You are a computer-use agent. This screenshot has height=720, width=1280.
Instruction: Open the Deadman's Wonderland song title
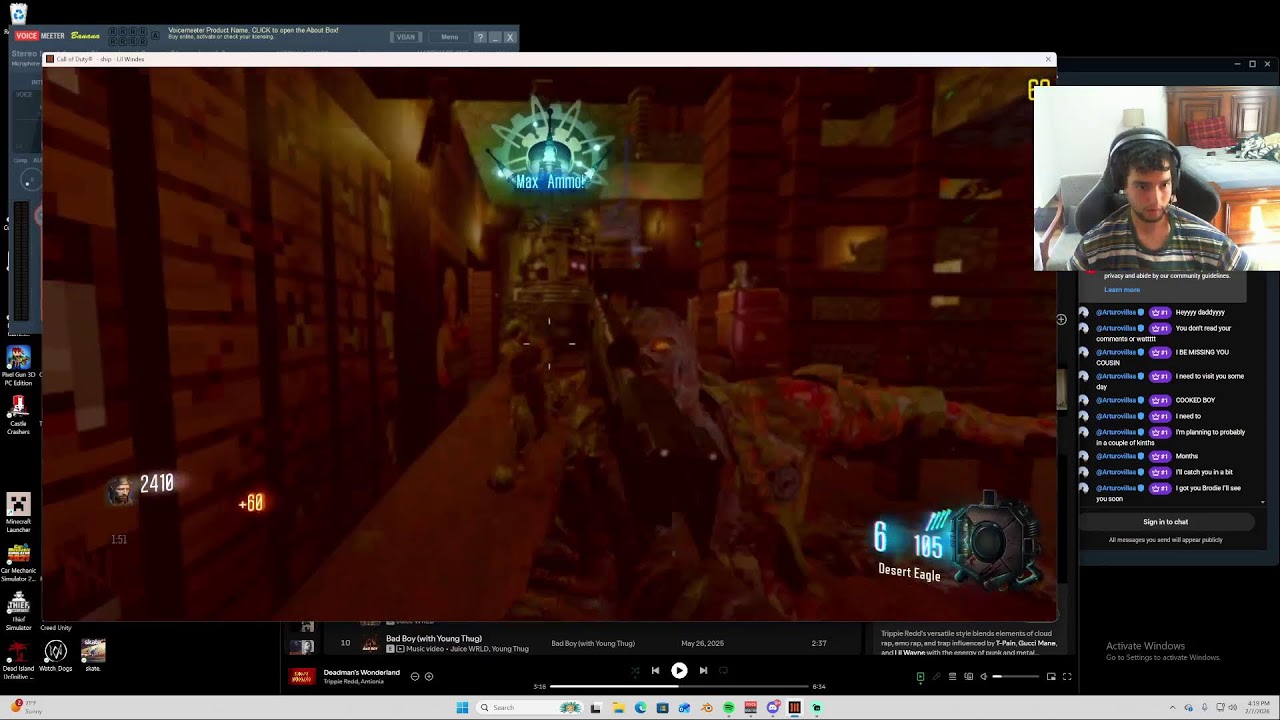(361, 672)
